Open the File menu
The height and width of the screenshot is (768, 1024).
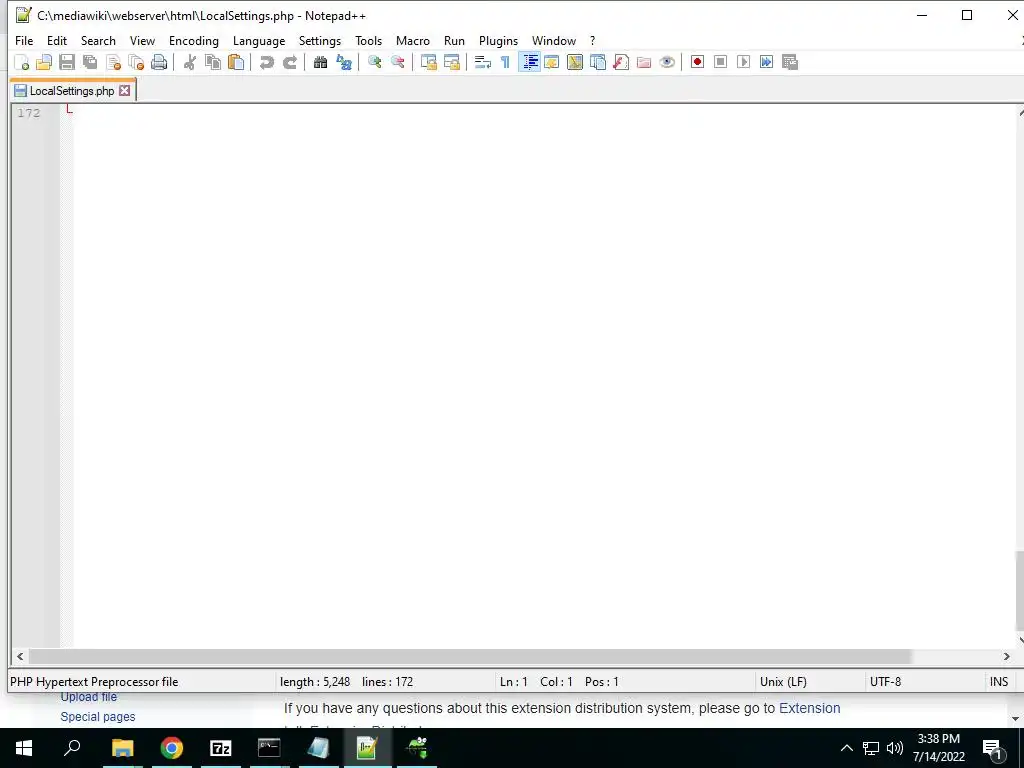24,40
